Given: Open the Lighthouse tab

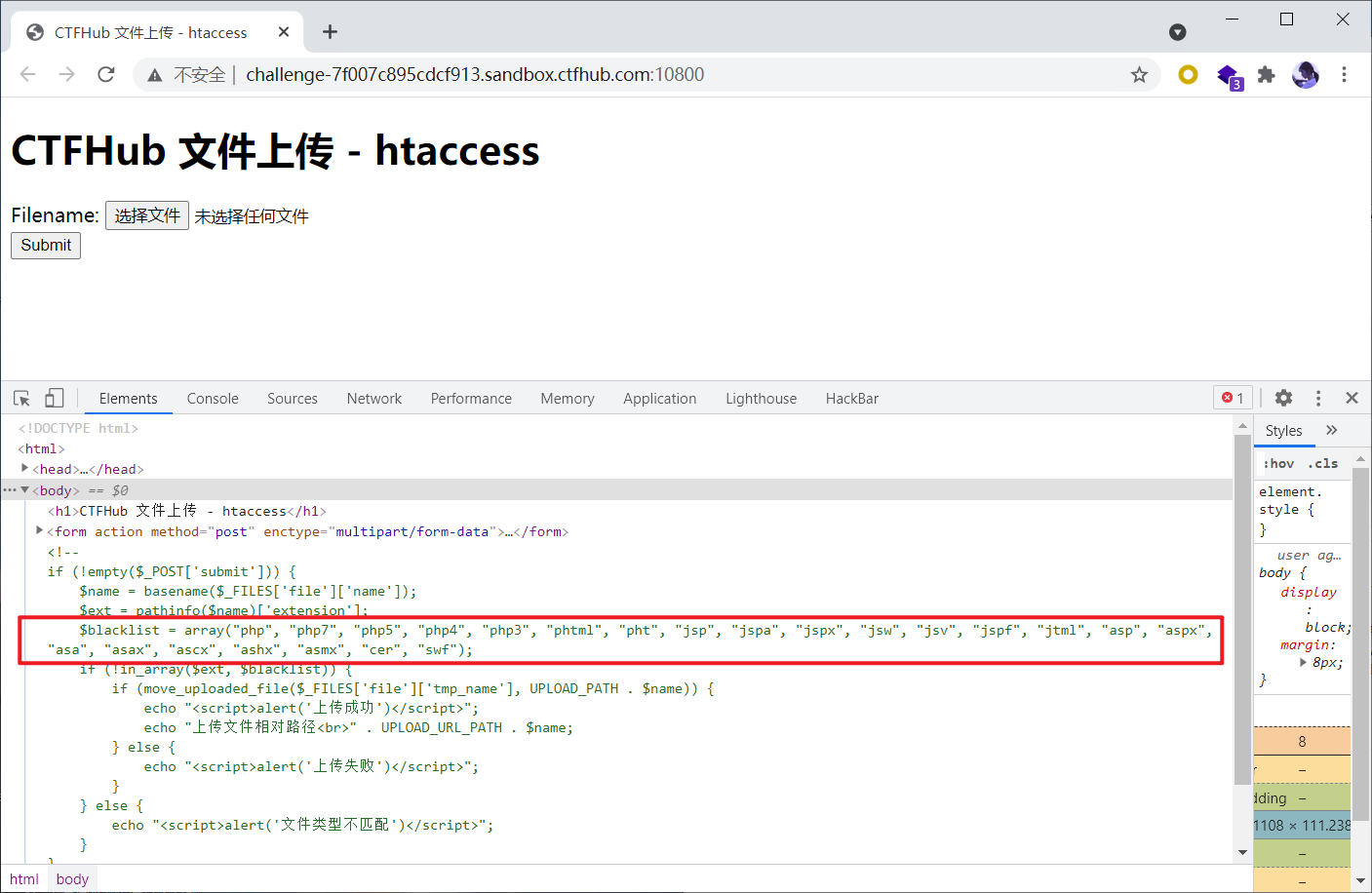Looking at the screenshot, I should [762, 399].
